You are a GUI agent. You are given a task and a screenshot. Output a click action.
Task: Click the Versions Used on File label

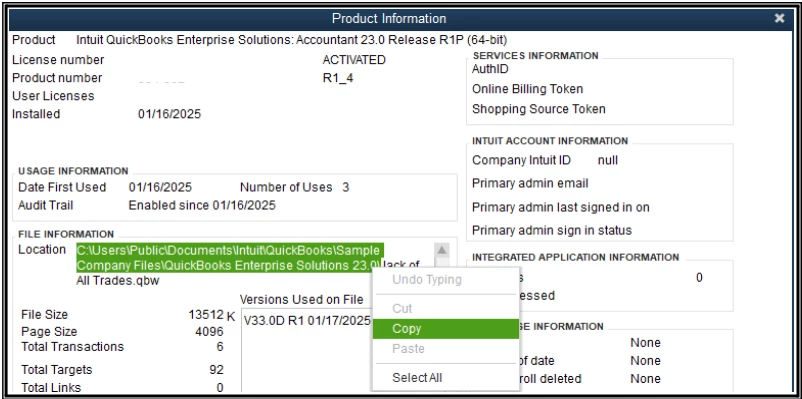tap(301, 299)
